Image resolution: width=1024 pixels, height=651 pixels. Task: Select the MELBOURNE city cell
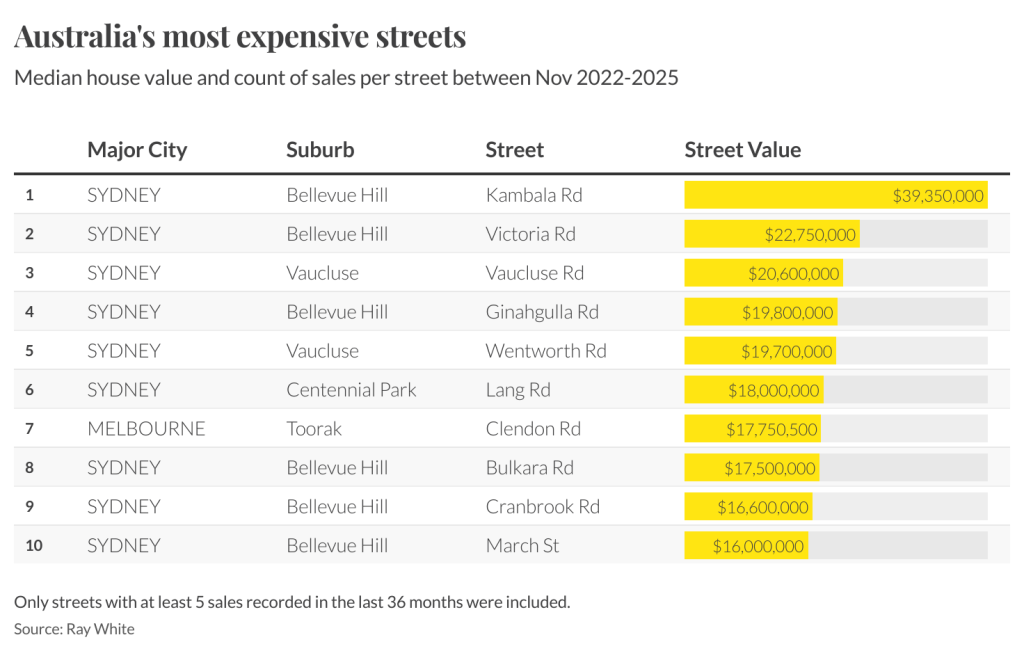pyautogui.click(x=146, y=429)
